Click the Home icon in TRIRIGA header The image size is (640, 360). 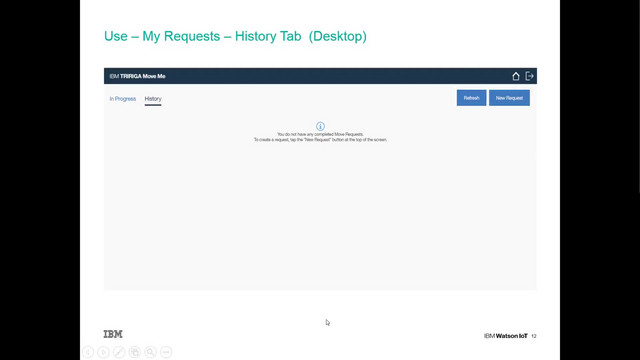(516, 76)
